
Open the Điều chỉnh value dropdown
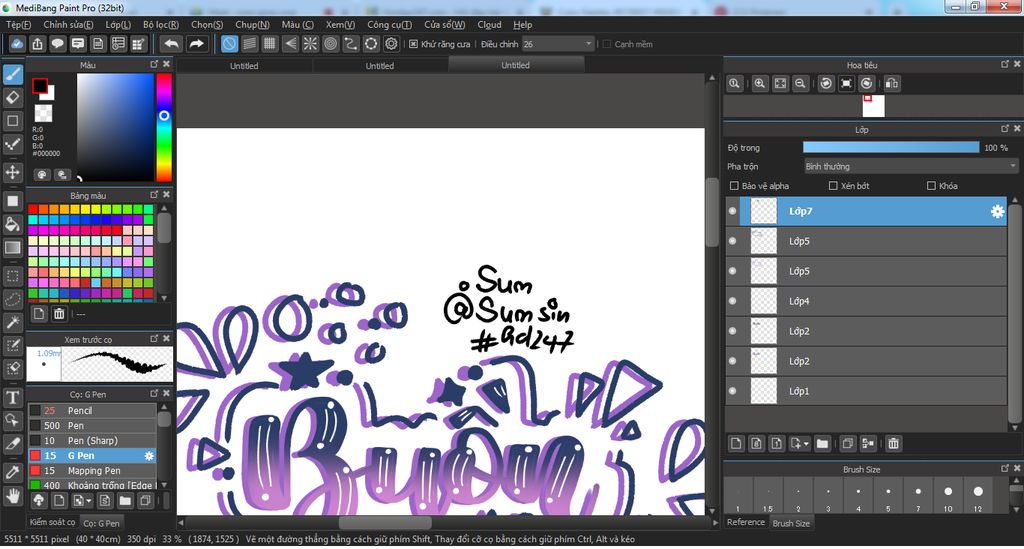pos(558,44)
